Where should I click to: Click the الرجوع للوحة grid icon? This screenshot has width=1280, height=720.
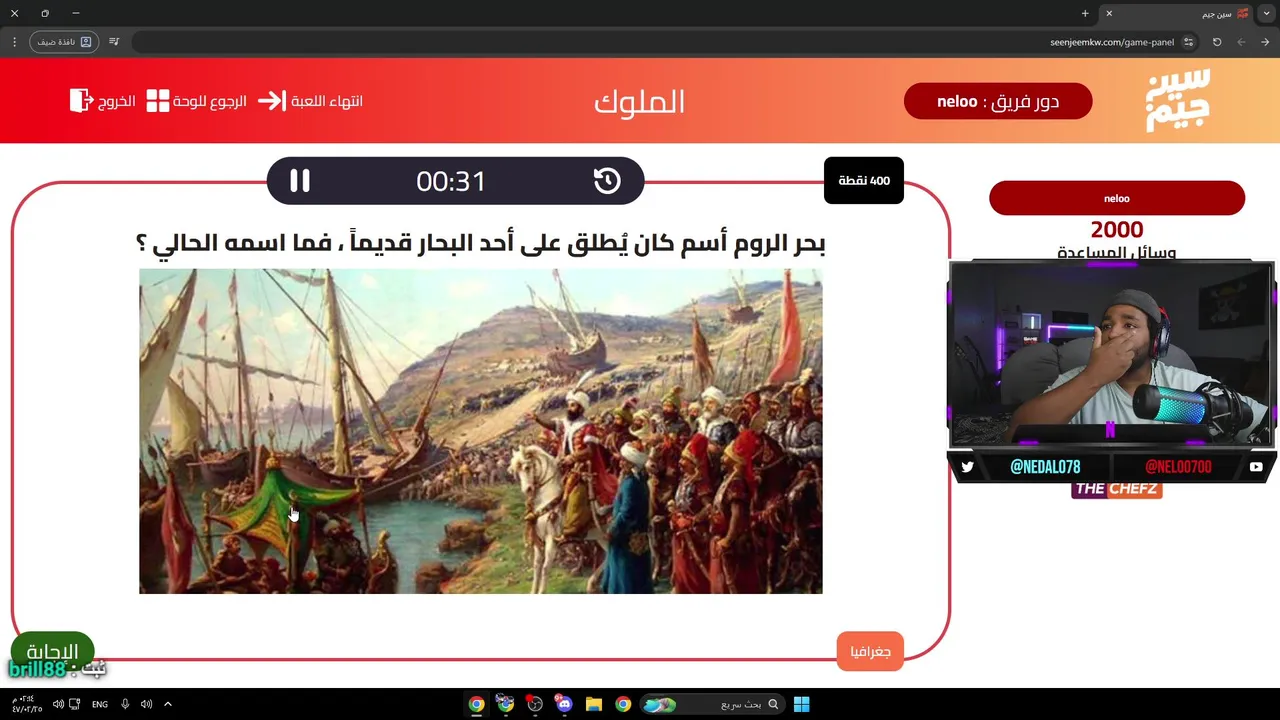(158, 101)
